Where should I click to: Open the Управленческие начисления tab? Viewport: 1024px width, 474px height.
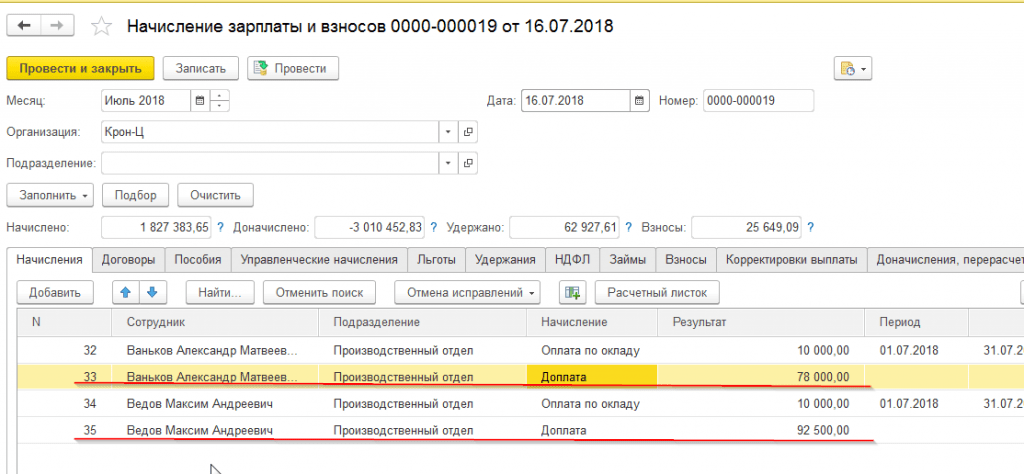point(319,259)
